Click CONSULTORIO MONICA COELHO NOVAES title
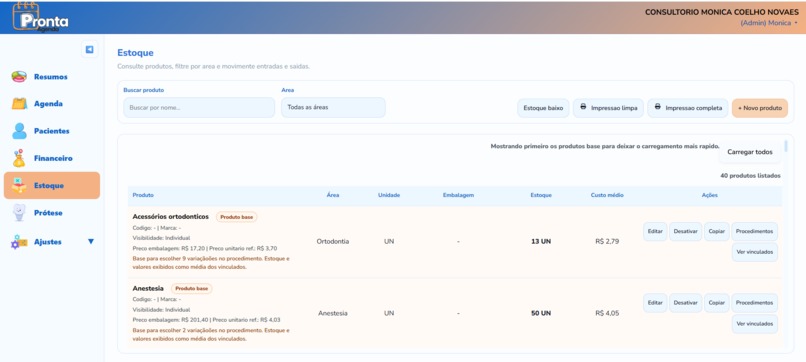 (722, 12)
